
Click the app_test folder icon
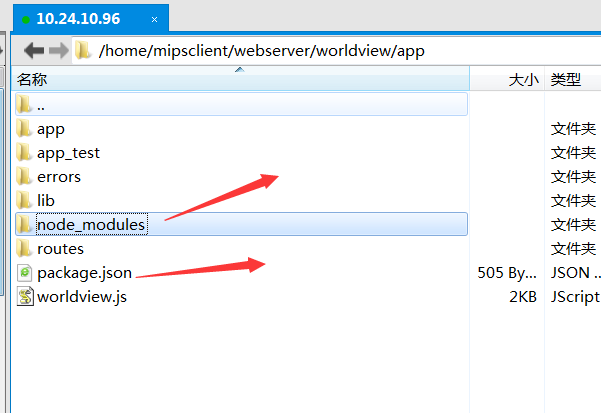(x=24, y=152)
